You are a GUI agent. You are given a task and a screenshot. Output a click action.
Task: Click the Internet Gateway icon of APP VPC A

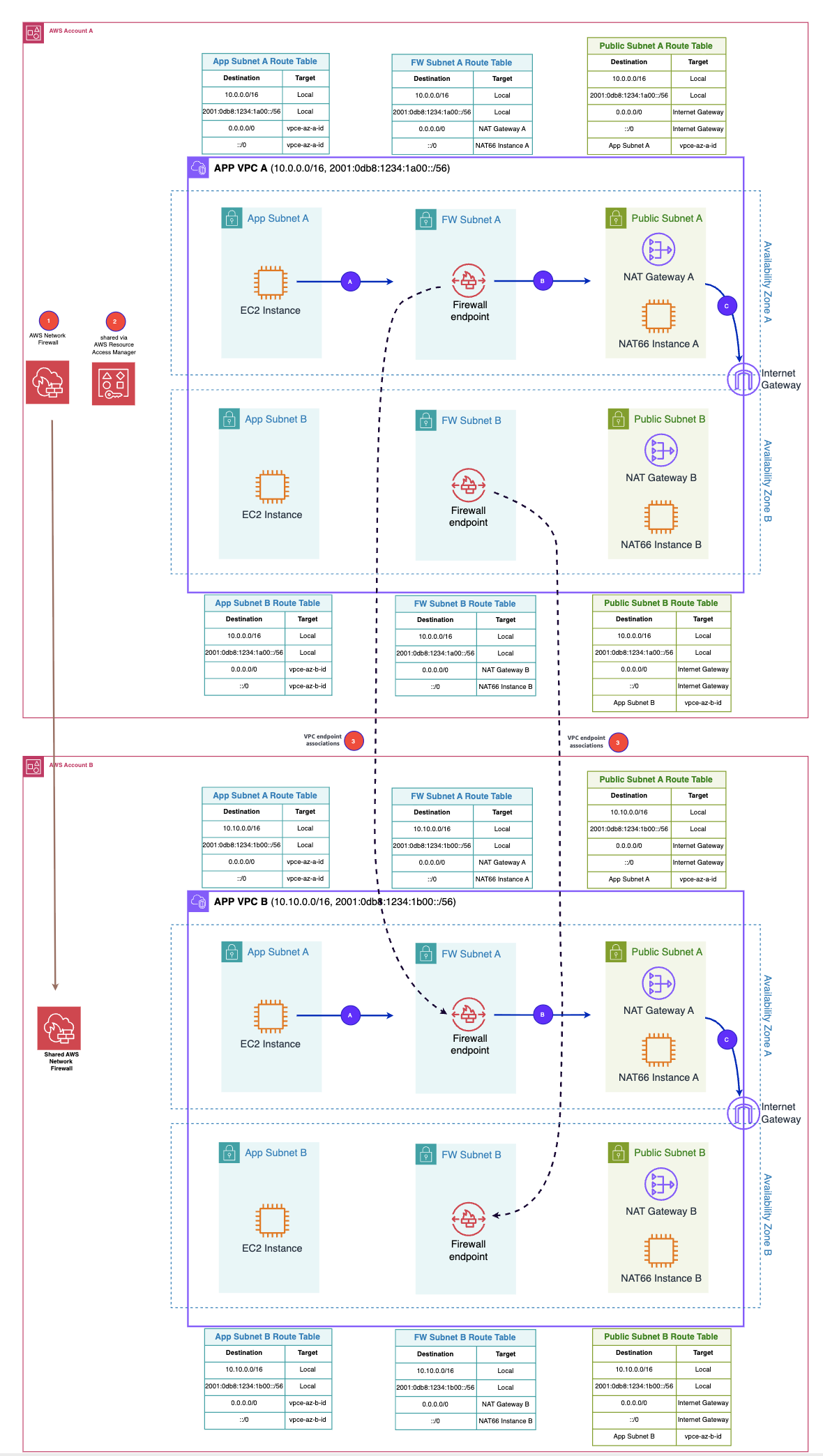click(743, 379)
